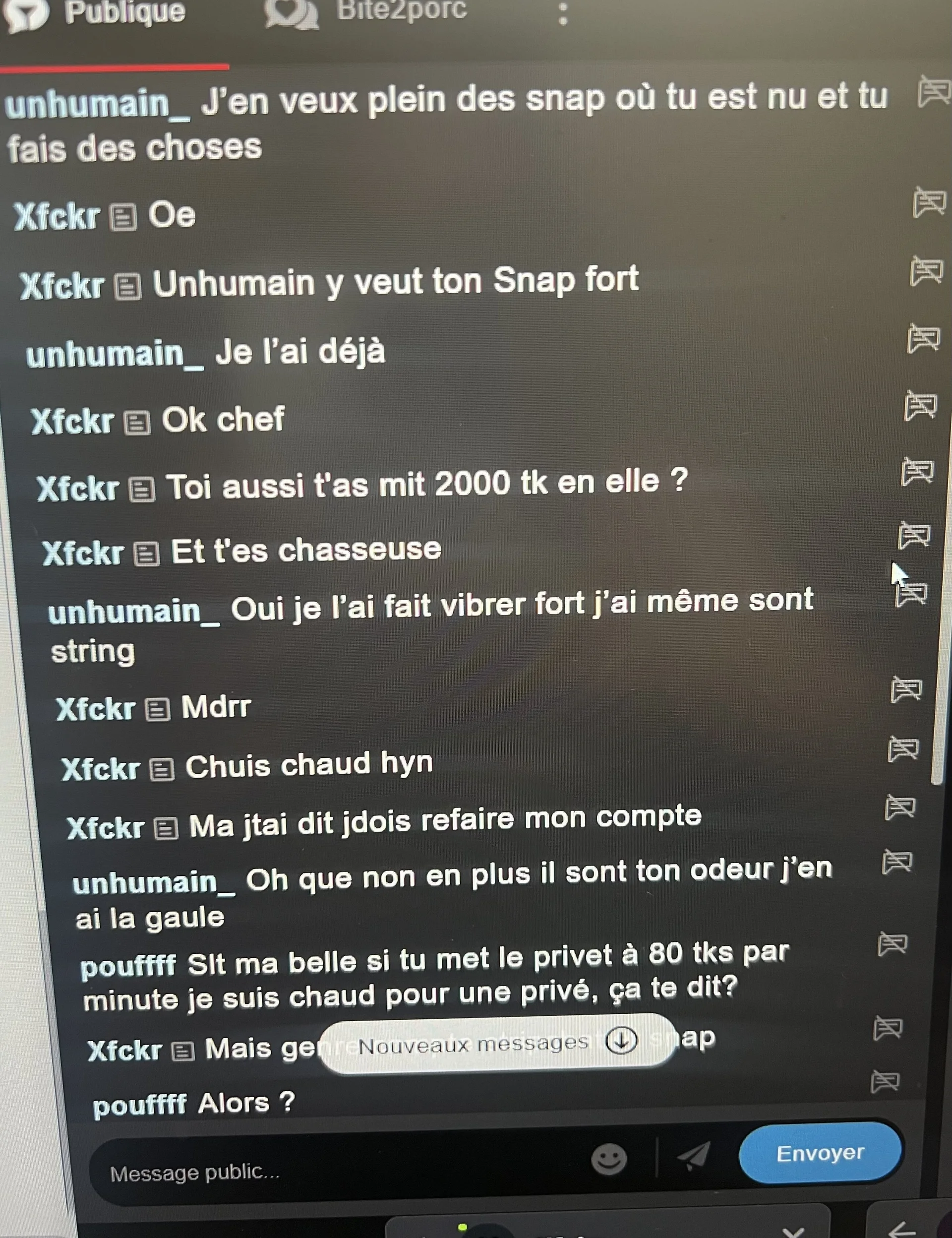Screen dimensions: 952x1238
Task: Click the note badge beside Xfckr 'Chuis chaud'
Action: [x=162, y=770]
